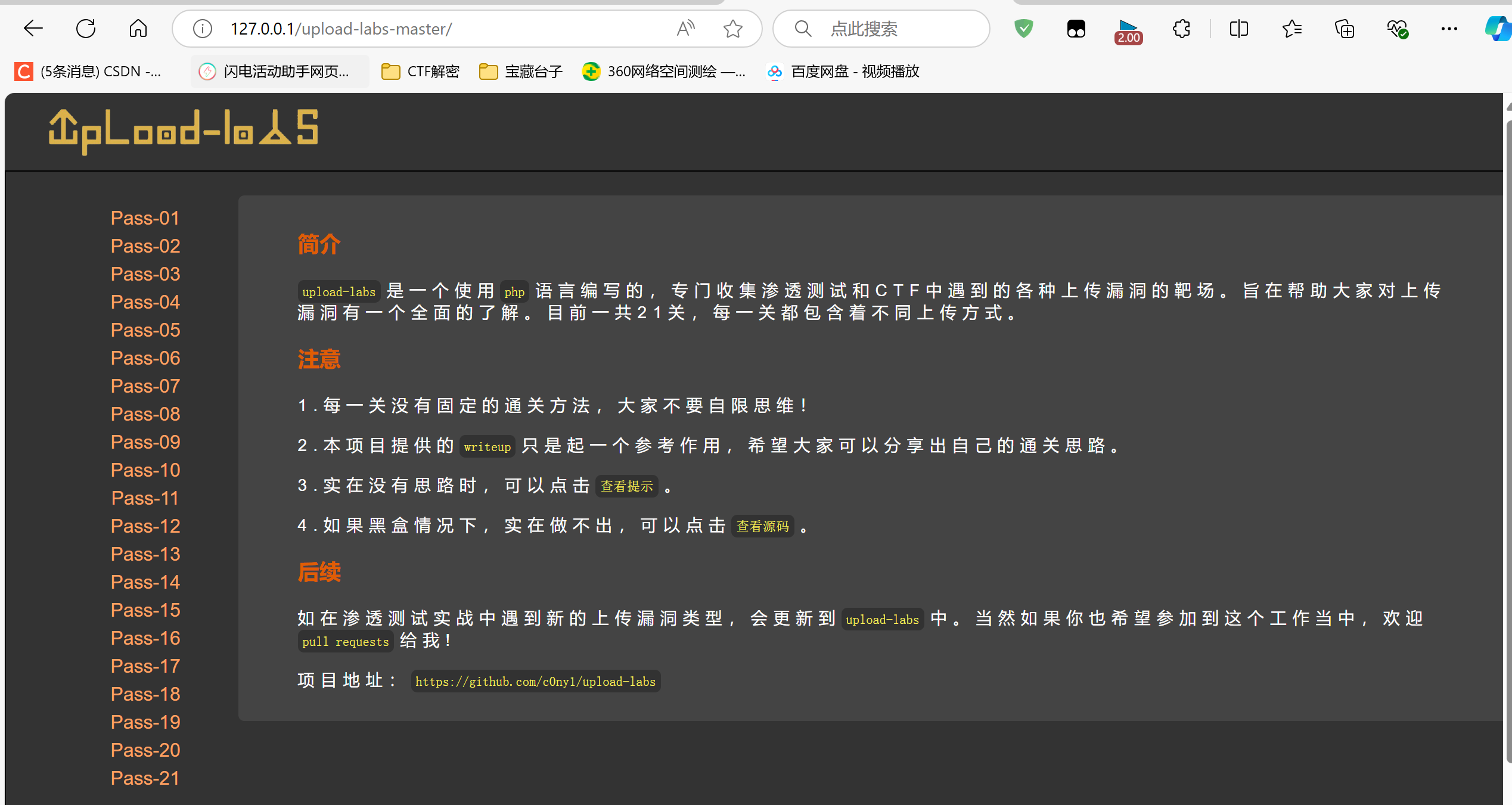Open the browser settings ellipsis menu
Viewport: 1512px width, 805px height.
[x=1449, y=29]
